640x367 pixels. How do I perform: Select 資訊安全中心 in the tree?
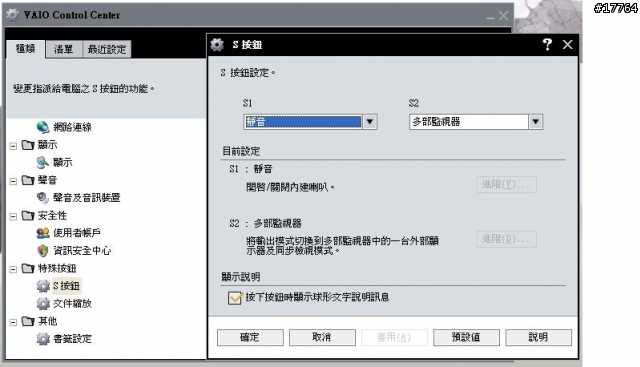click(82, 251)
